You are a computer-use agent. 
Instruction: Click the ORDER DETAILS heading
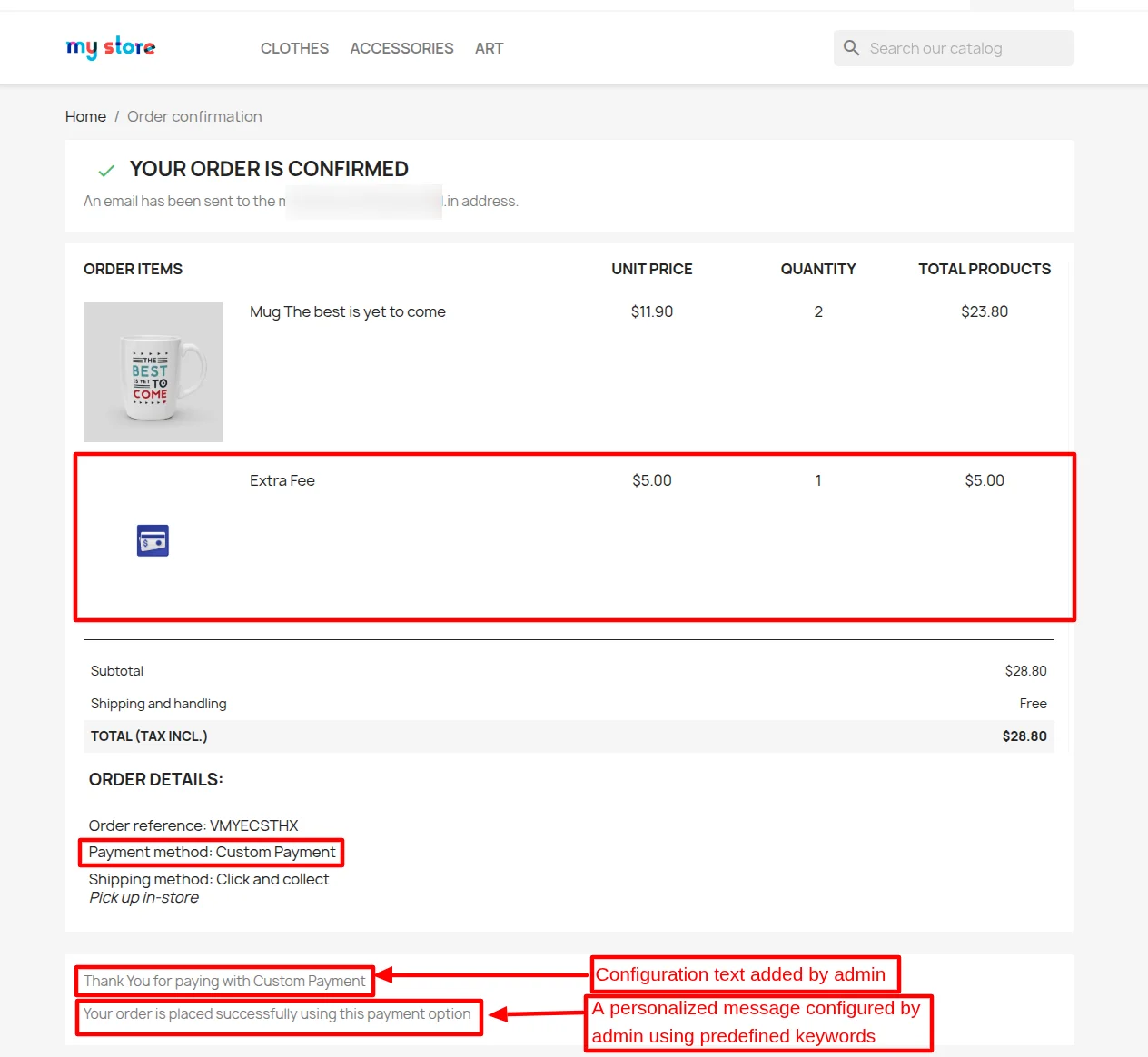tap(156, 779)
